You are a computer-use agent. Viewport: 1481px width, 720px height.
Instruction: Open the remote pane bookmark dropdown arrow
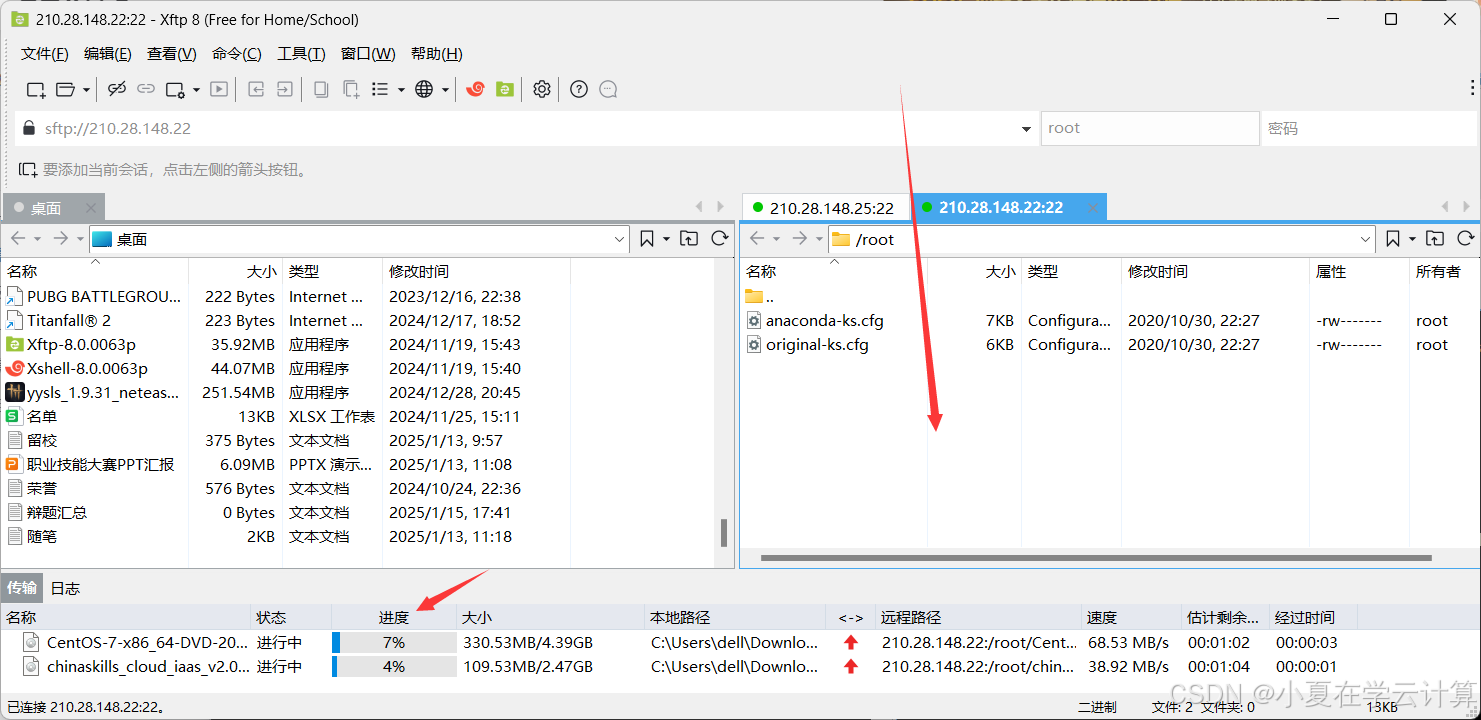1412,239
